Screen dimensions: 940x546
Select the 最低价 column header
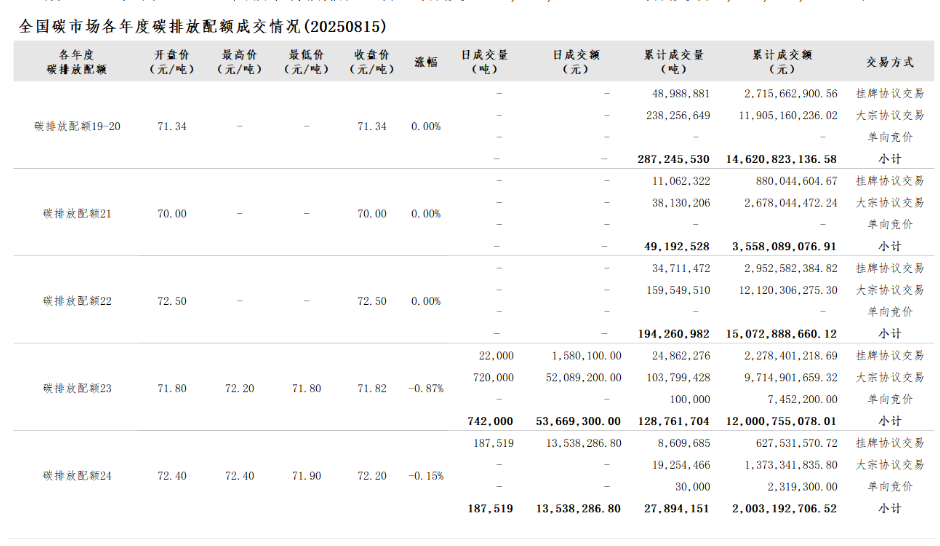click(x=306, y=62)
